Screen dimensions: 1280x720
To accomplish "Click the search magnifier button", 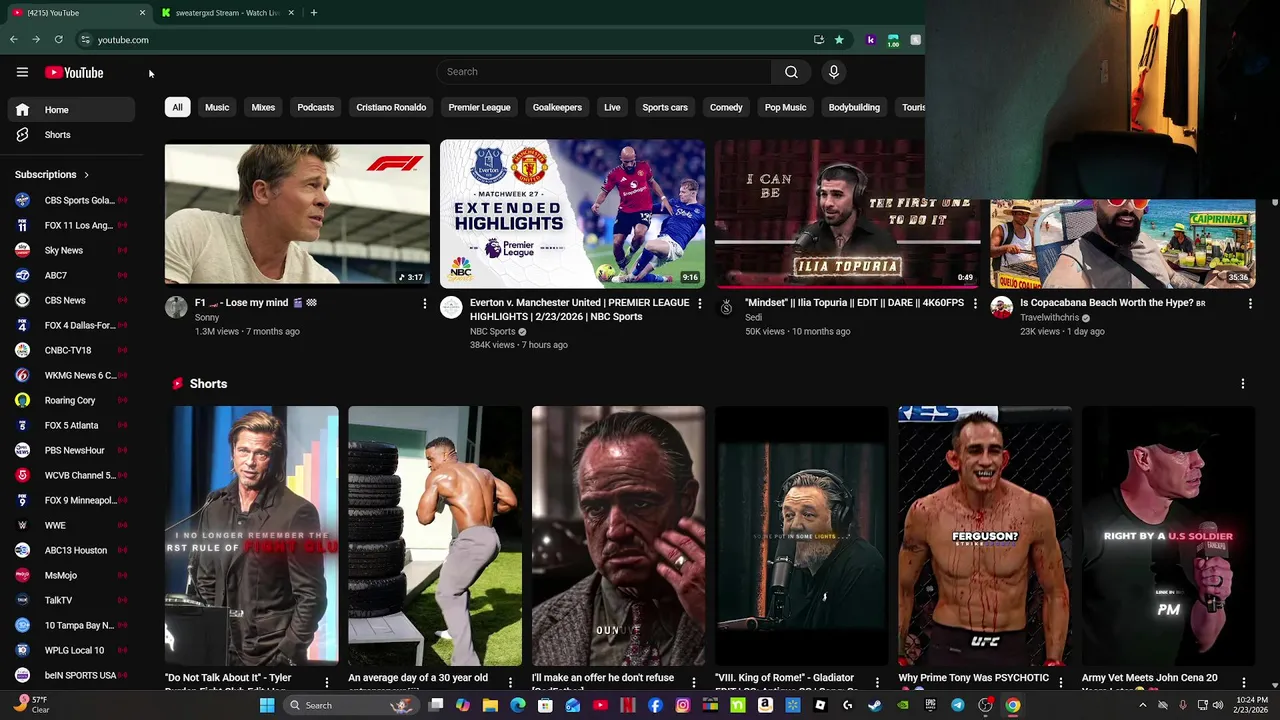I will (x=791, y=72).
